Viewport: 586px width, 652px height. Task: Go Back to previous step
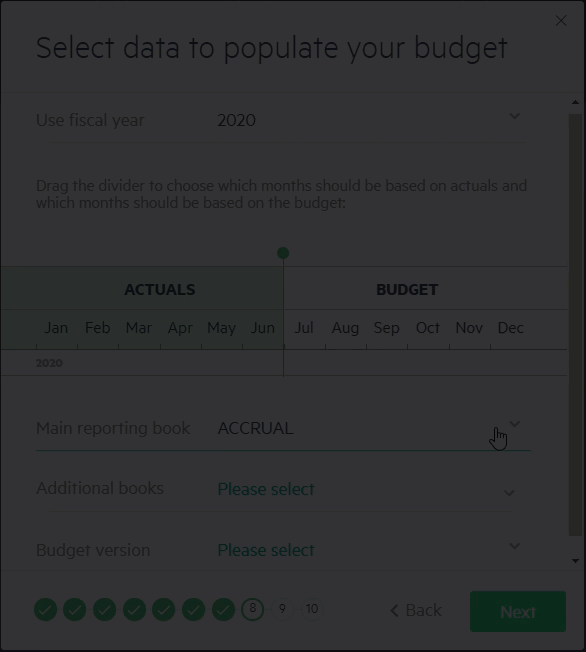(416, 610)
